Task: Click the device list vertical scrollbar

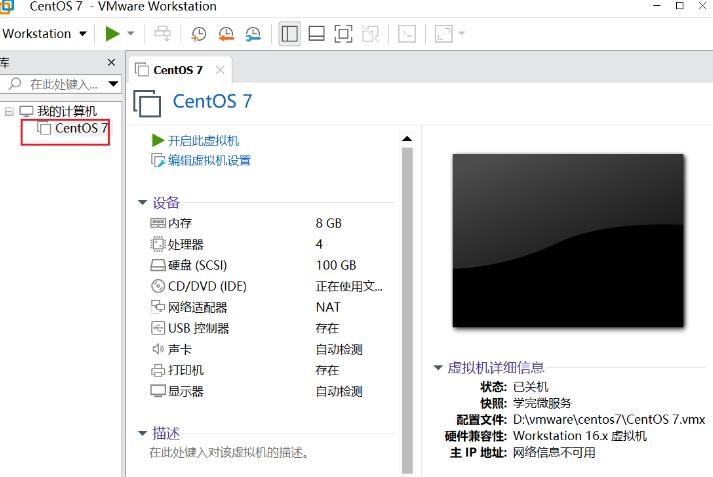Action: pos(407,310)
